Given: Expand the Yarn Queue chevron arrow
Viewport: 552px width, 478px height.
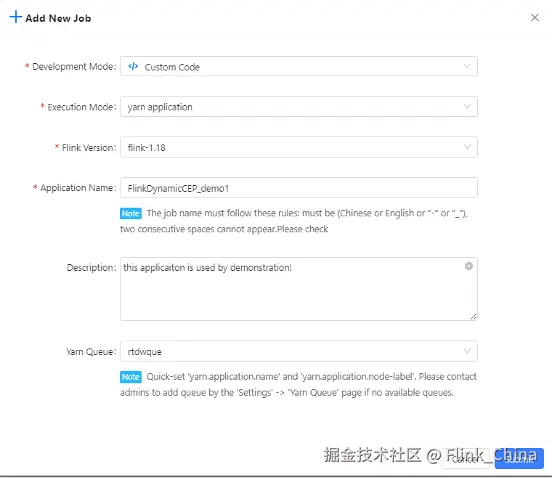Looking at the screenshot, I should tap(467, 351).
